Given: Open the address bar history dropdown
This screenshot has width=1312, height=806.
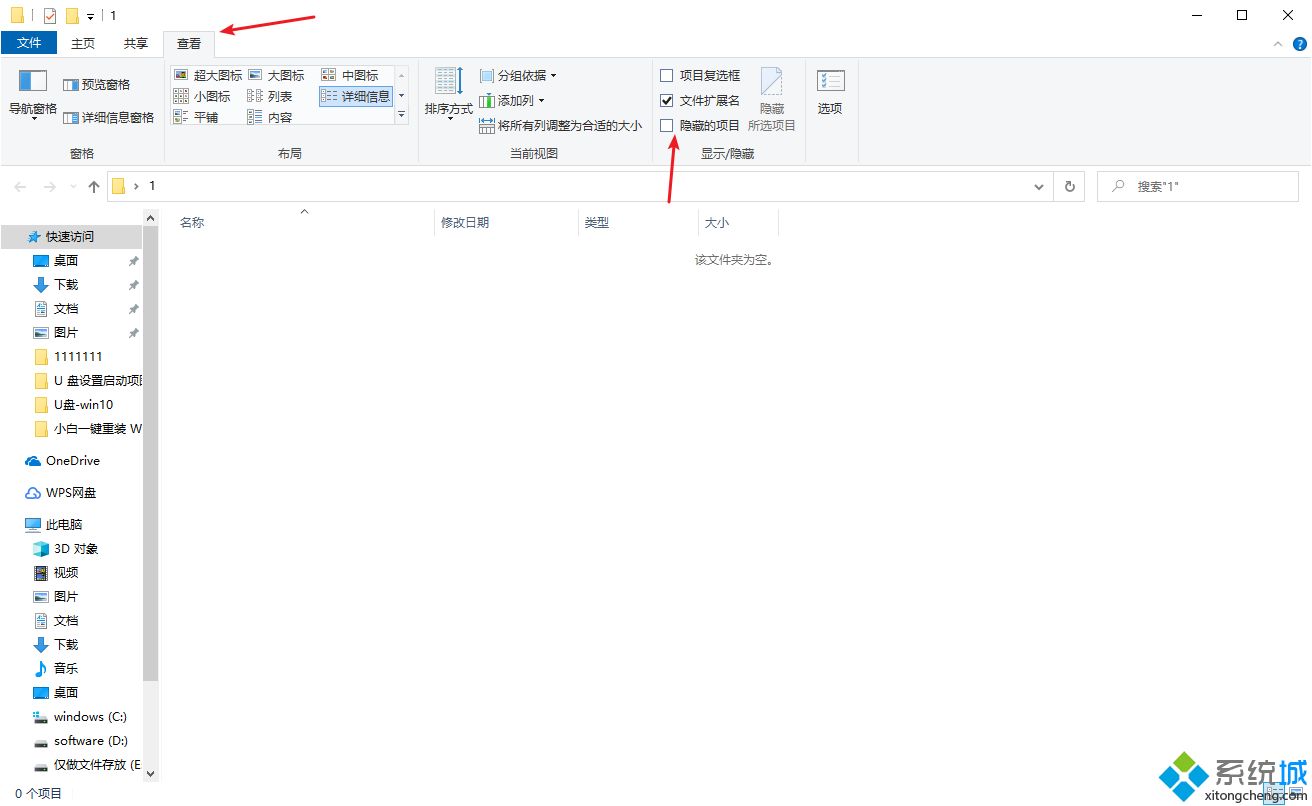Looking at the screenshot, I should point(1039,186).
